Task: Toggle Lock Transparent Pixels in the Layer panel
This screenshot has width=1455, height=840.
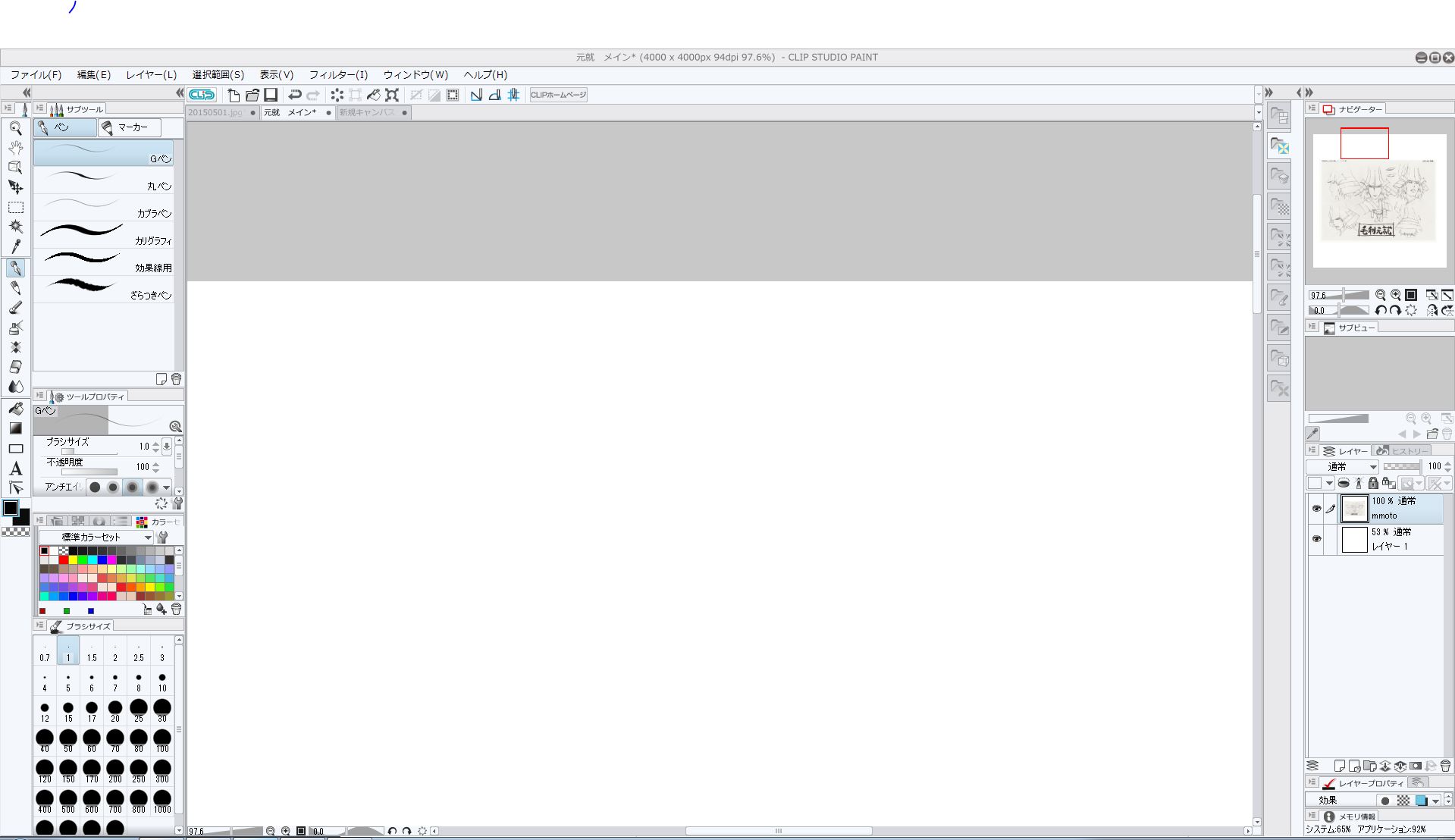Action: point(1388,483)
